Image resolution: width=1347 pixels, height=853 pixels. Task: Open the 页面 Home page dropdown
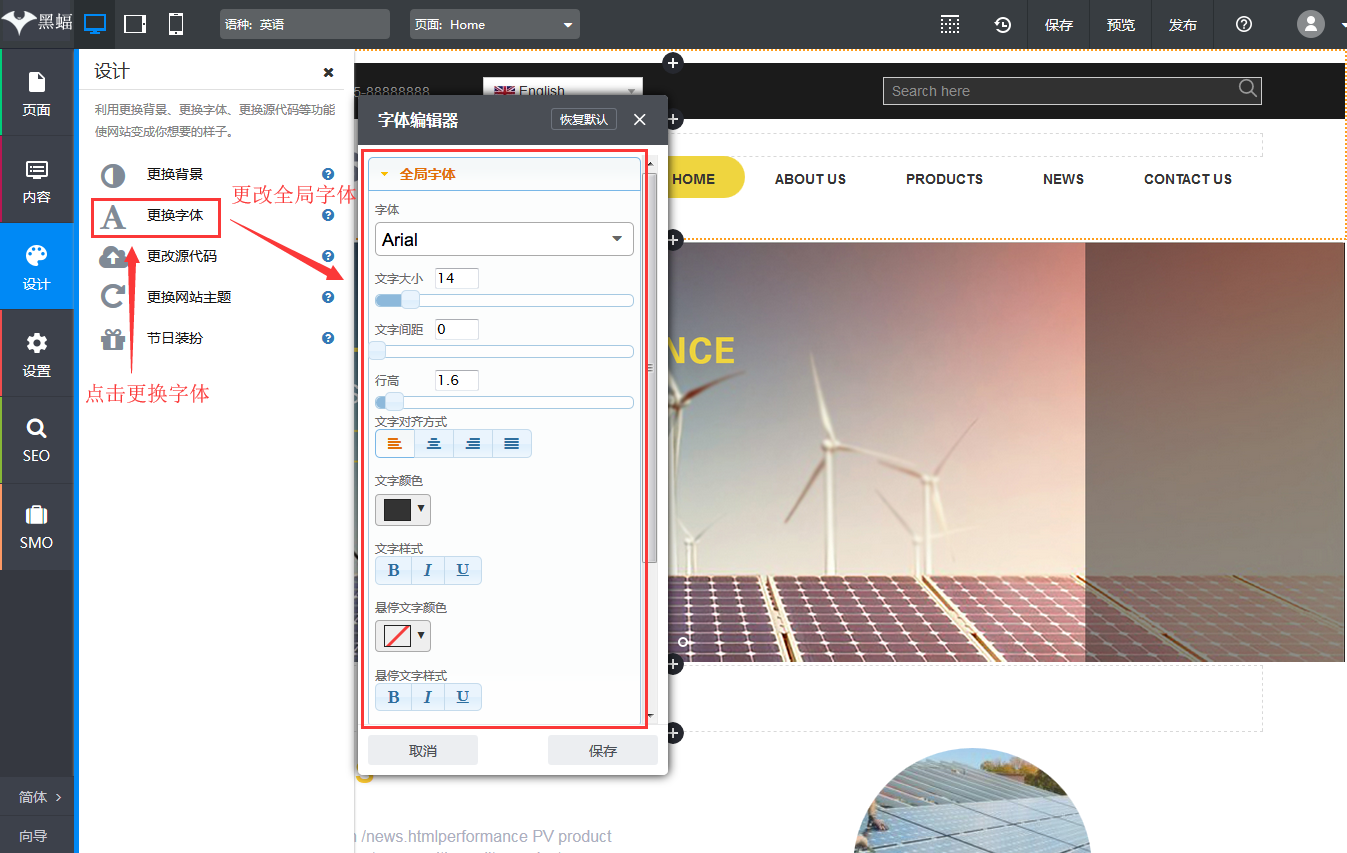494,25
